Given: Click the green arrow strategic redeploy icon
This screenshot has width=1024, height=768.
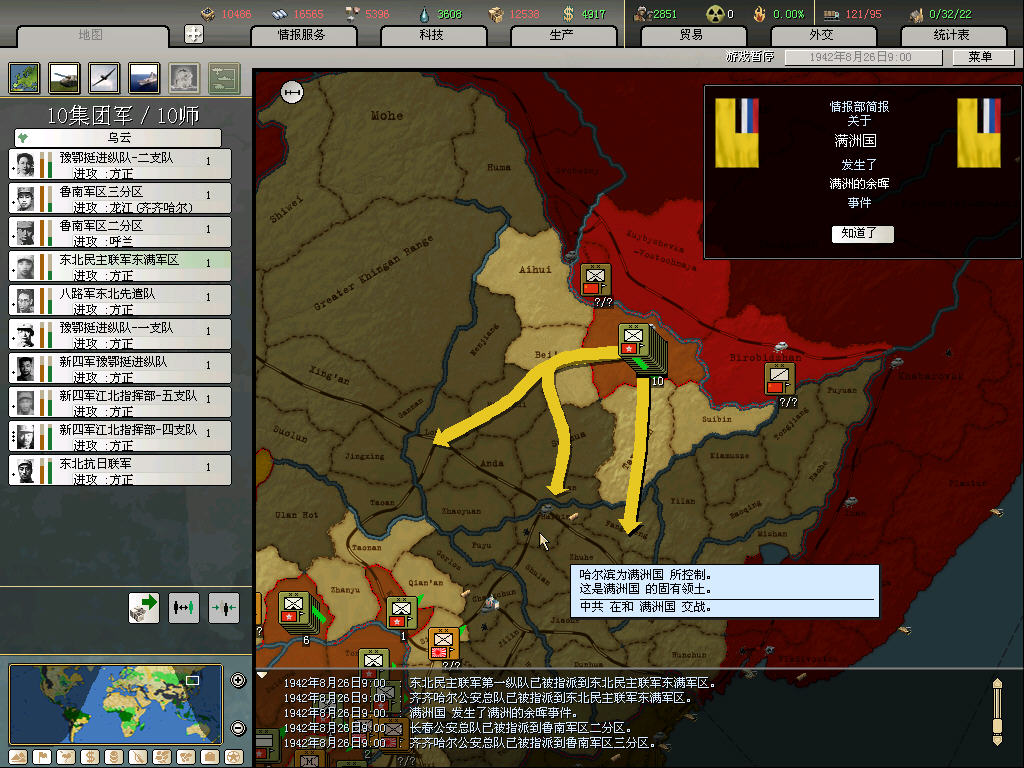Looking at the screenshot, I should point(144,607).
